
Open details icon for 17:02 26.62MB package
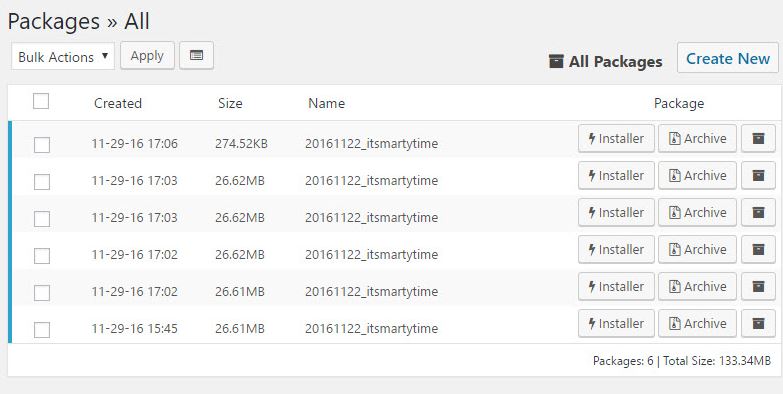pos(758,249)
